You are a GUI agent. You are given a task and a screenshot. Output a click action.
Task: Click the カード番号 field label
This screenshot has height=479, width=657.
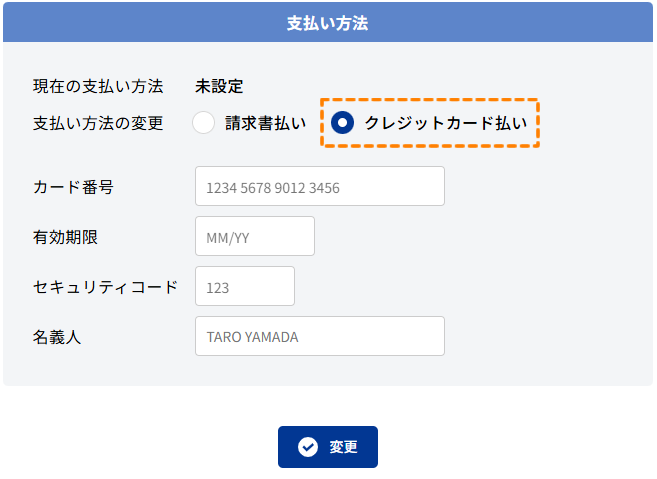[73, 187]
